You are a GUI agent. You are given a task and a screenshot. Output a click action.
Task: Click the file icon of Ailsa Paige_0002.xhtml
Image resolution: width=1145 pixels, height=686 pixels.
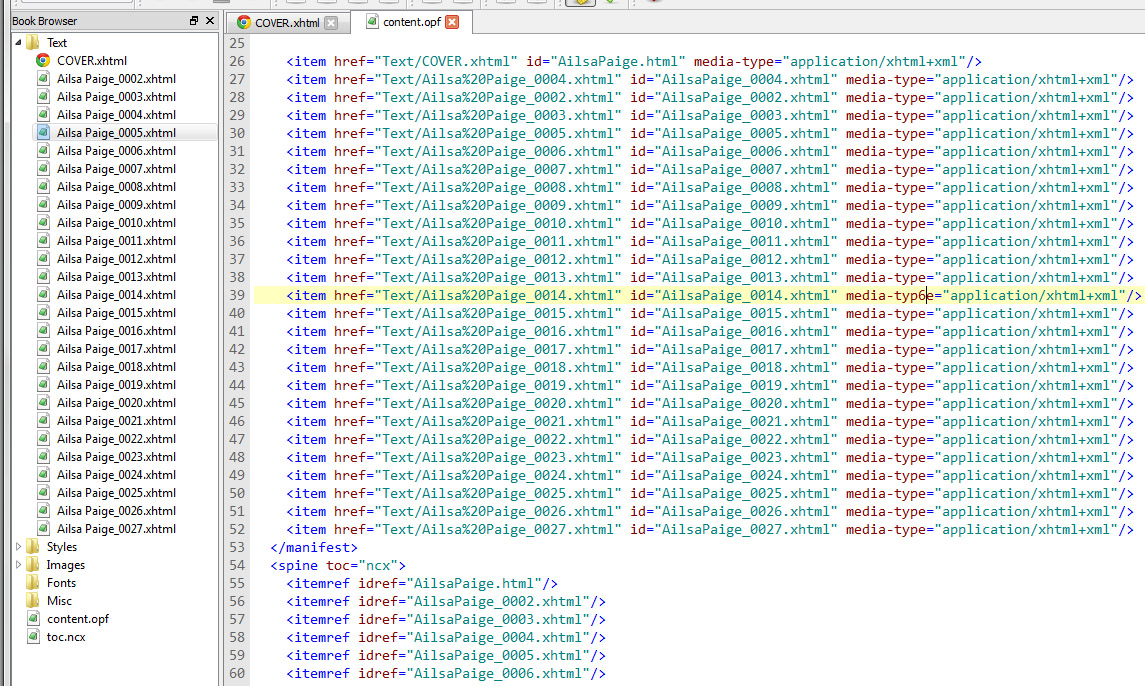point(43,78)
